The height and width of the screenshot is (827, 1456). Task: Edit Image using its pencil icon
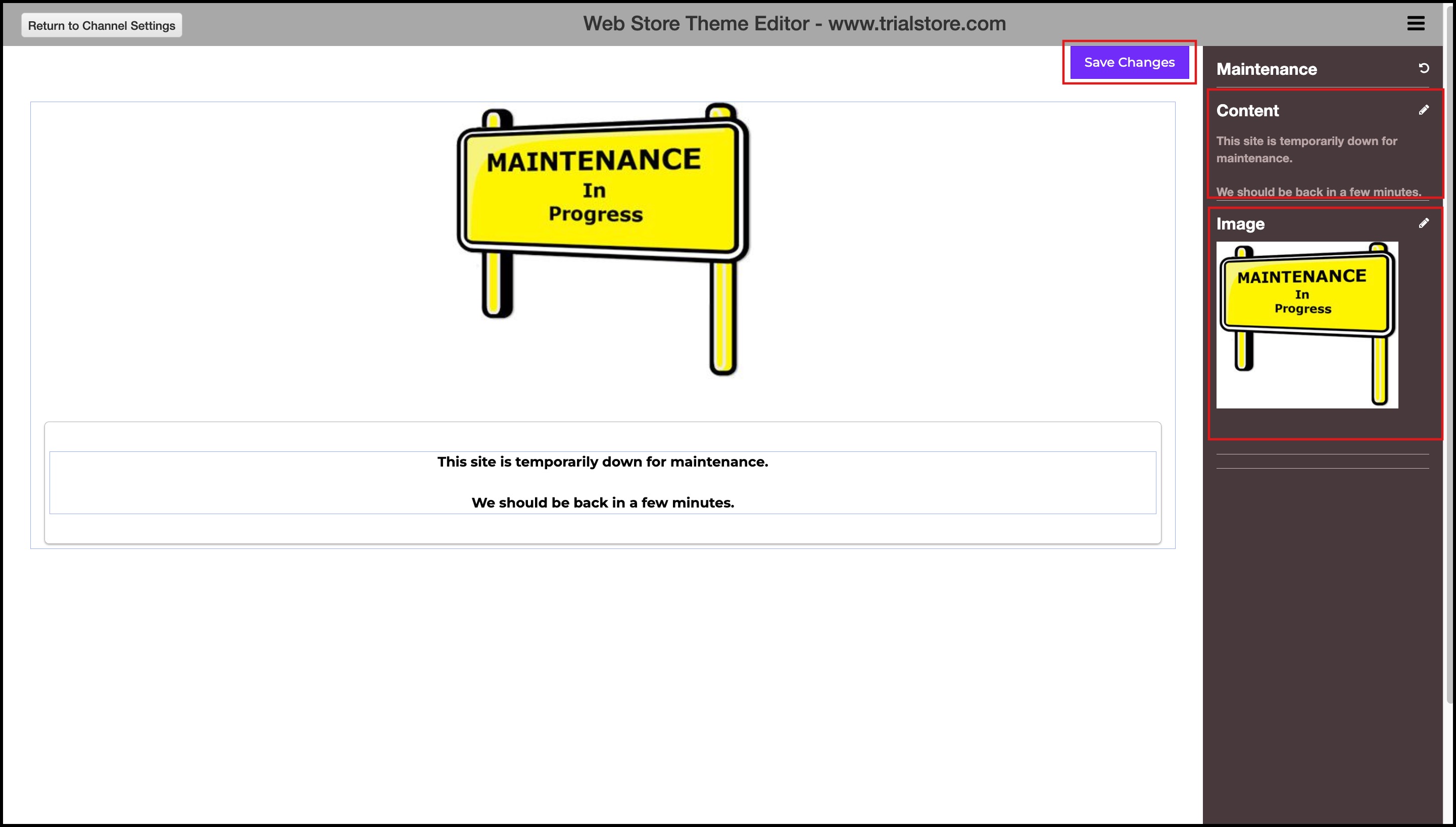[x=1424, y=223]
